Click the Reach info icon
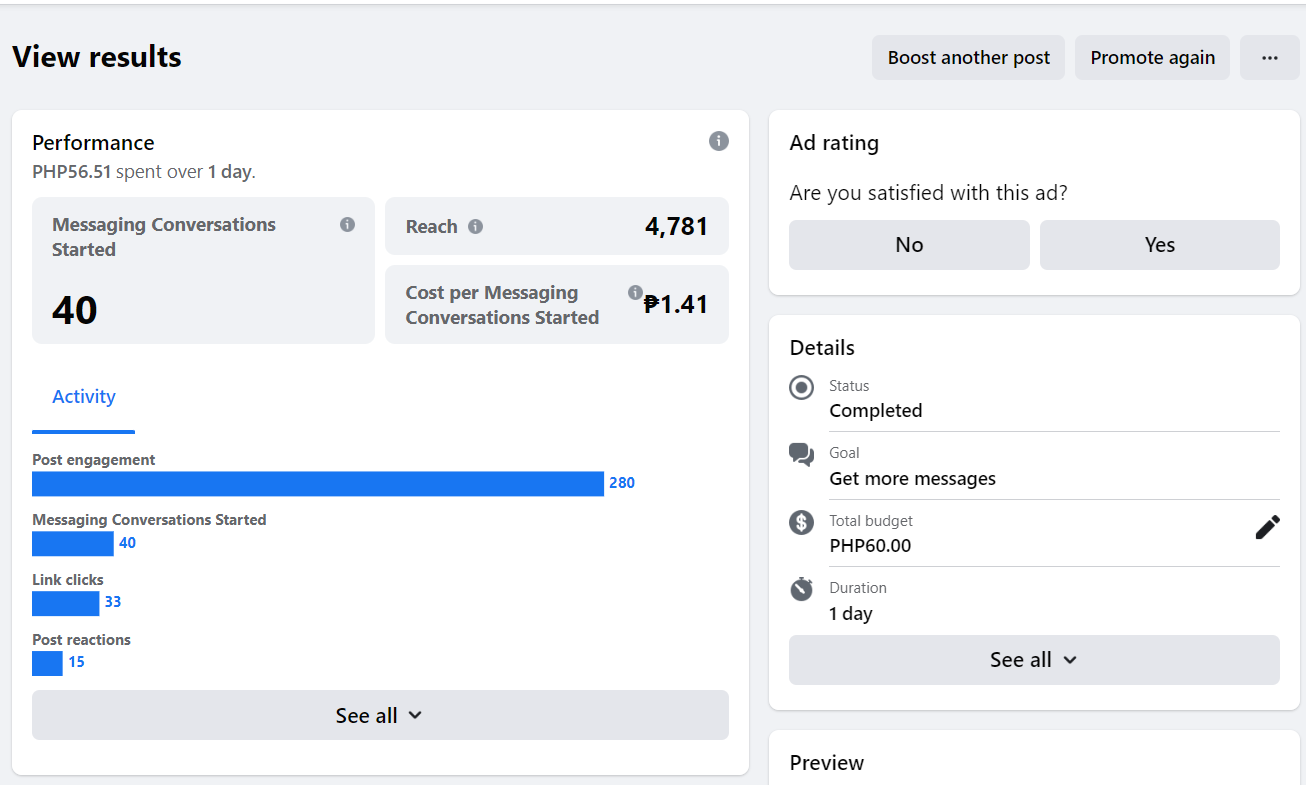The image size is (1306, 785). pyautogui.click(x=476, y=227)
